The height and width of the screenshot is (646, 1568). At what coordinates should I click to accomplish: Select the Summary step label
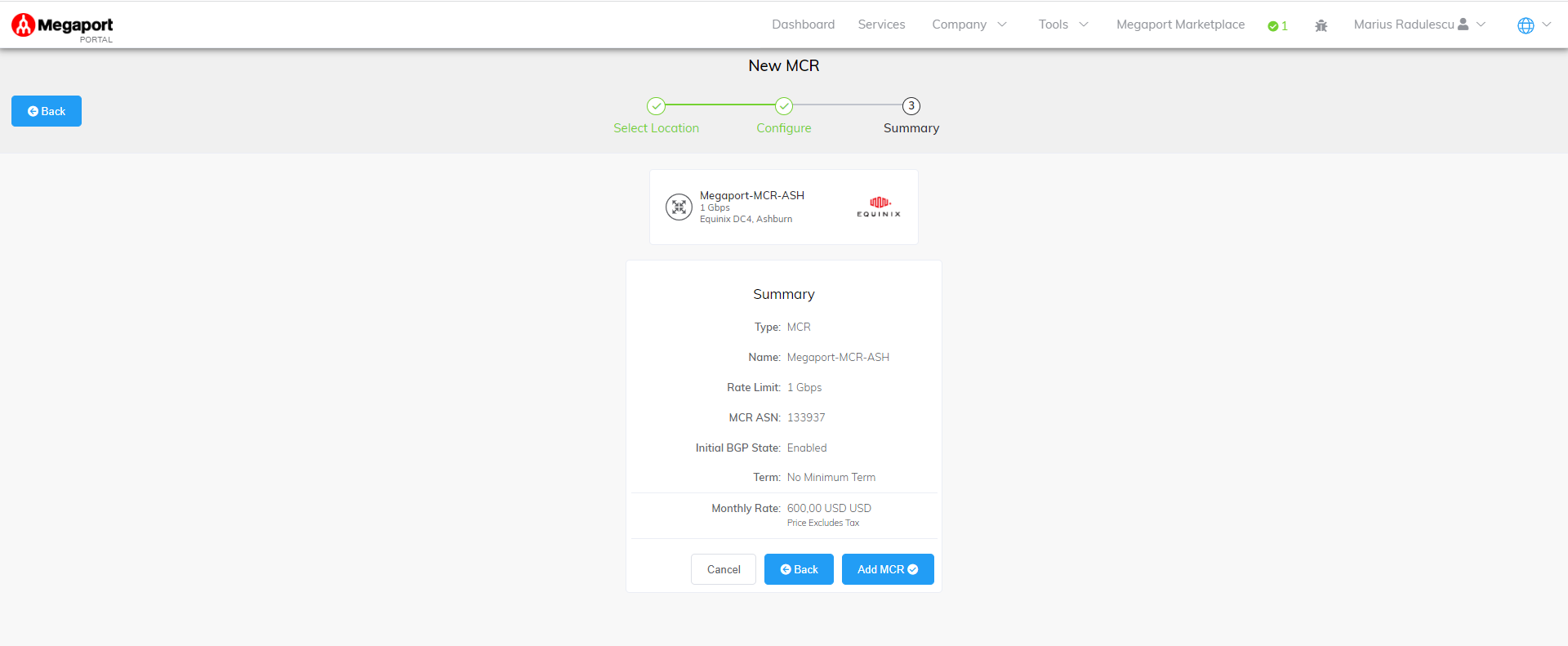(911, 128)
